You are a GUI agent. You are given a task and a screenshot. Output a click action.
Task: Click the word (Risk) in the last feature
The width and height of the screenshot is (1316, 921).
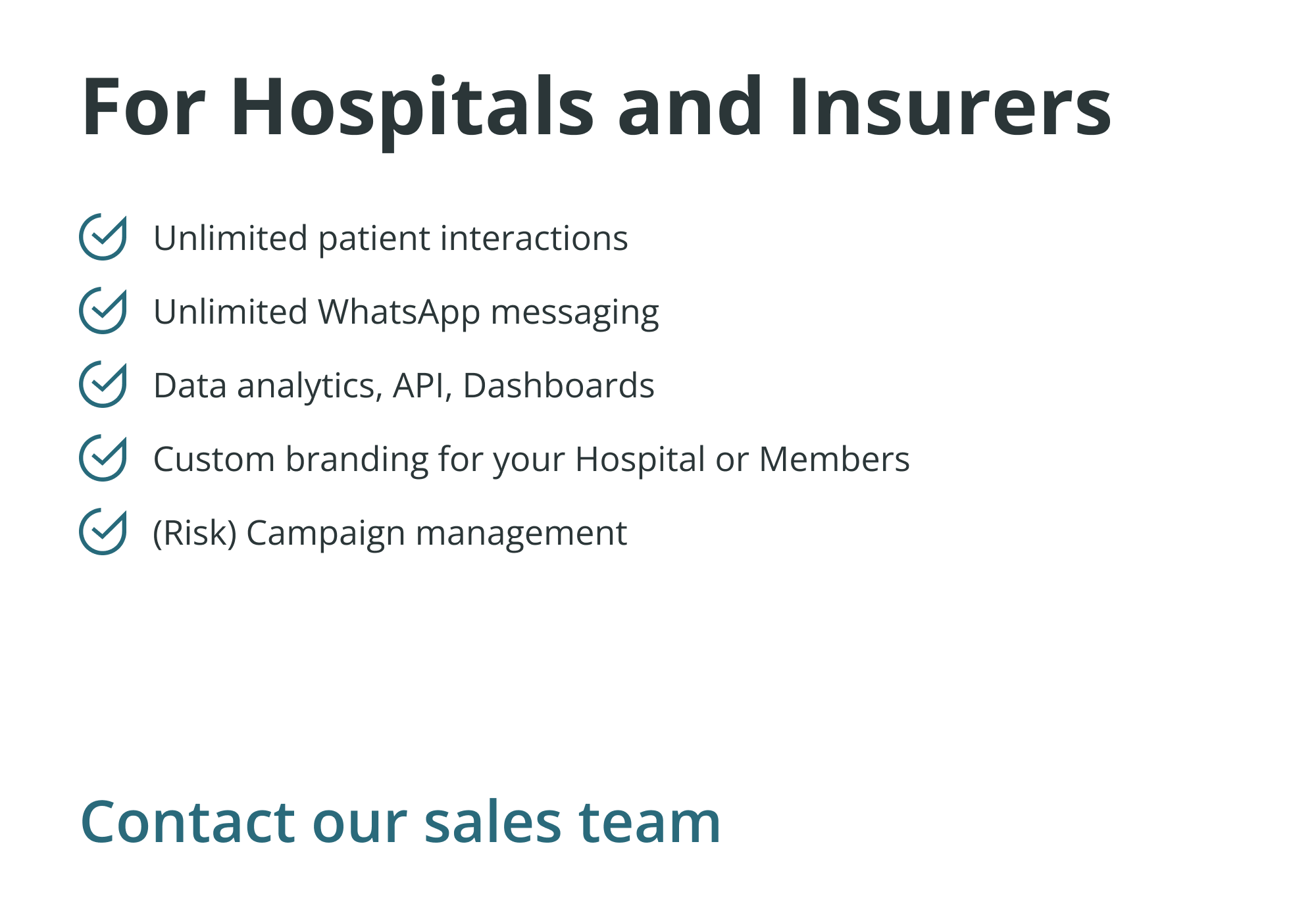195,533
